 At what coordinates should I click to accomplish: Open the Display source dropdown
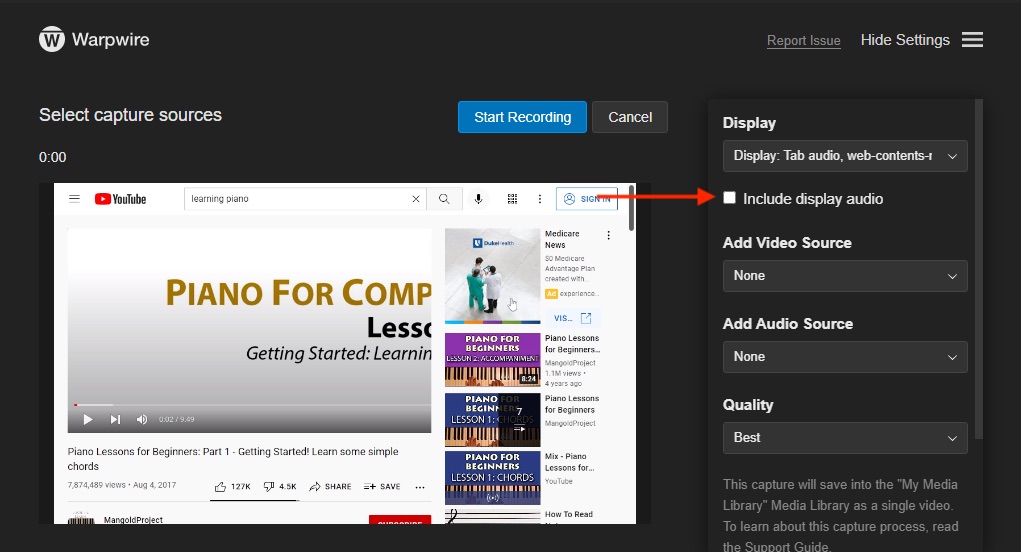pos(845,156)
